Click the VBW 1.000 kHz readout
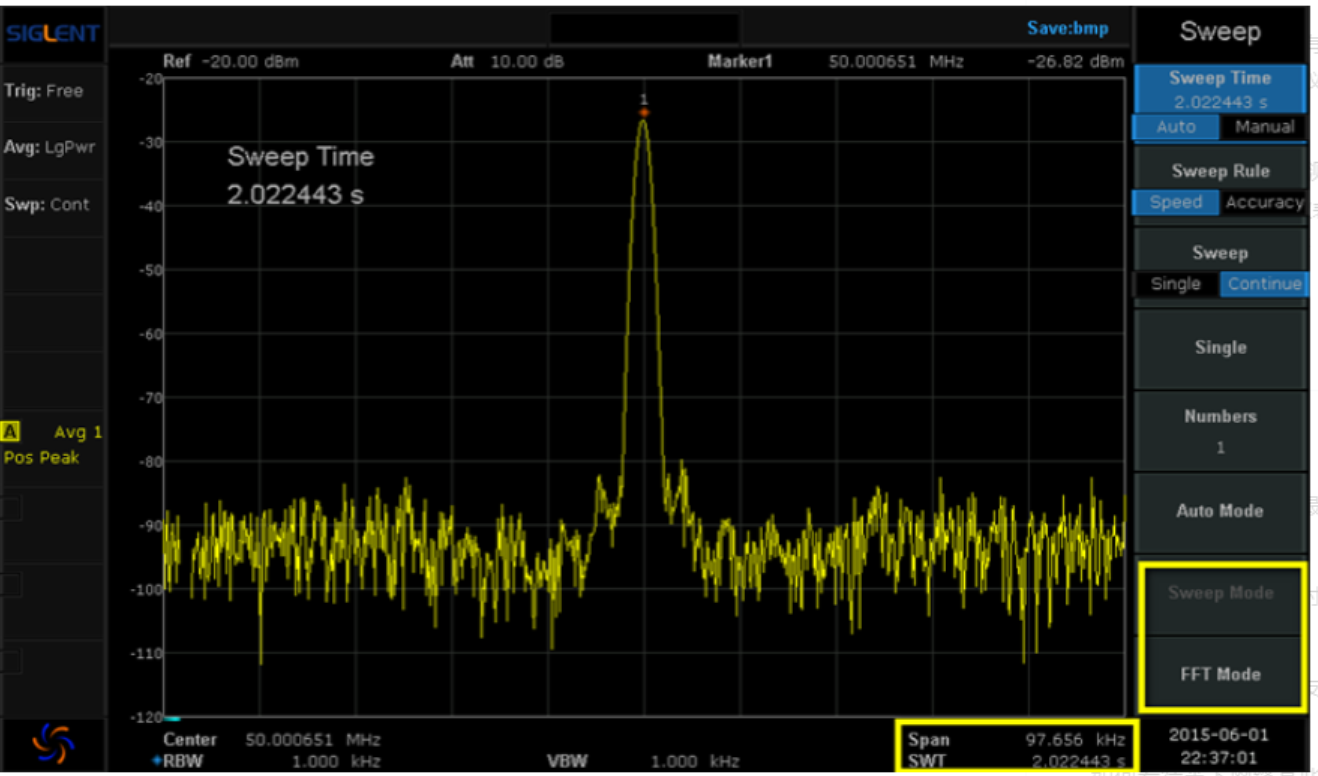Viewport: 1318px width, 776px height. [x=643, y=762]
